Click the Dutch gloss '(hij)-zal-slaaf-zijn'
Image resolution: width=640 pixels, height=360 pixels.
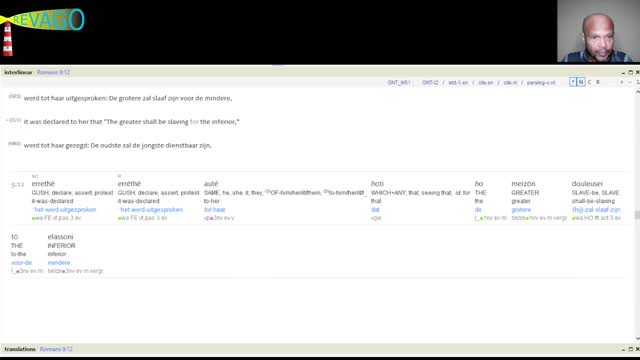click(x=596, y=209)
